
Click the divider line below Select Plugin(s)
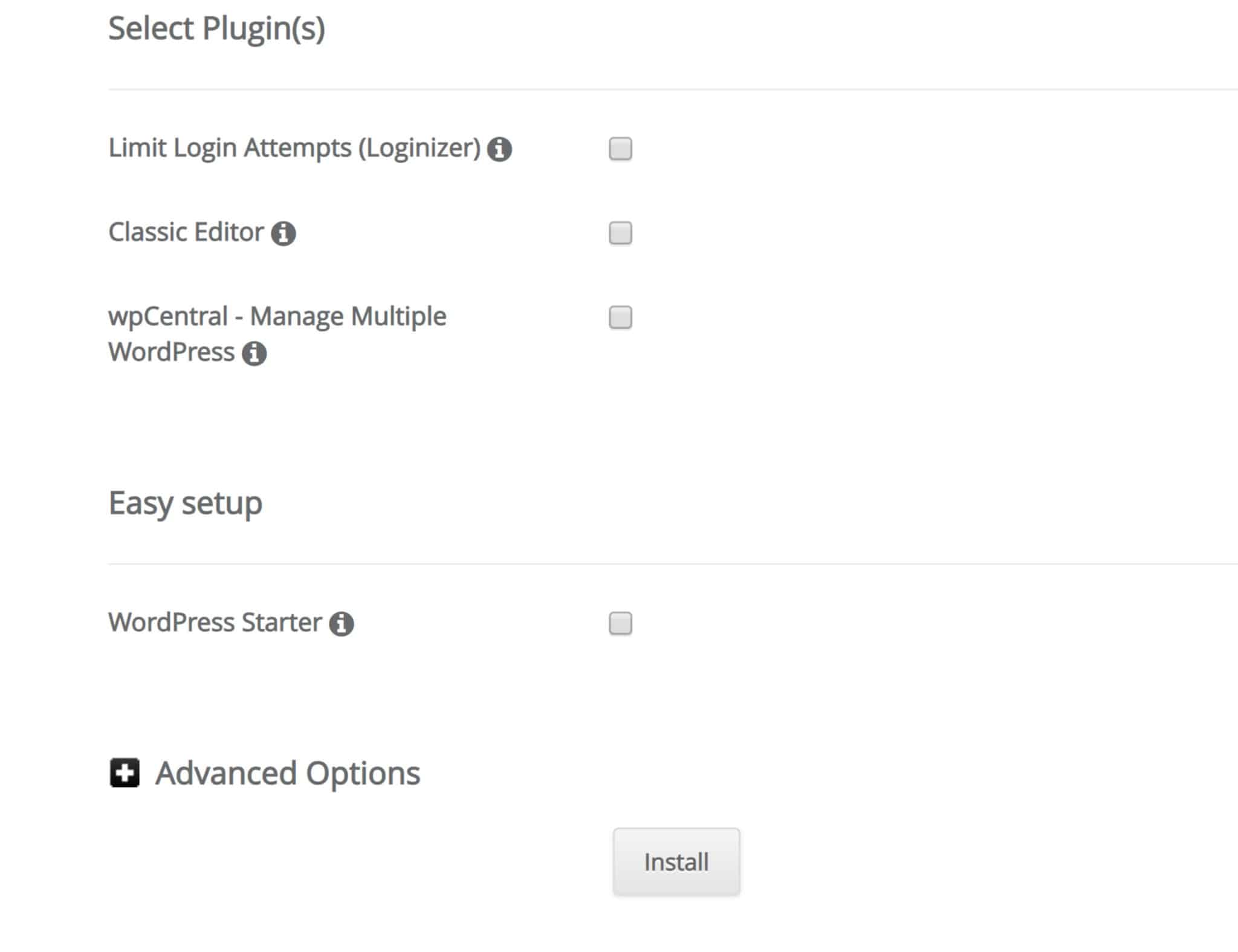pyautogui.click(x=665, y=89)
